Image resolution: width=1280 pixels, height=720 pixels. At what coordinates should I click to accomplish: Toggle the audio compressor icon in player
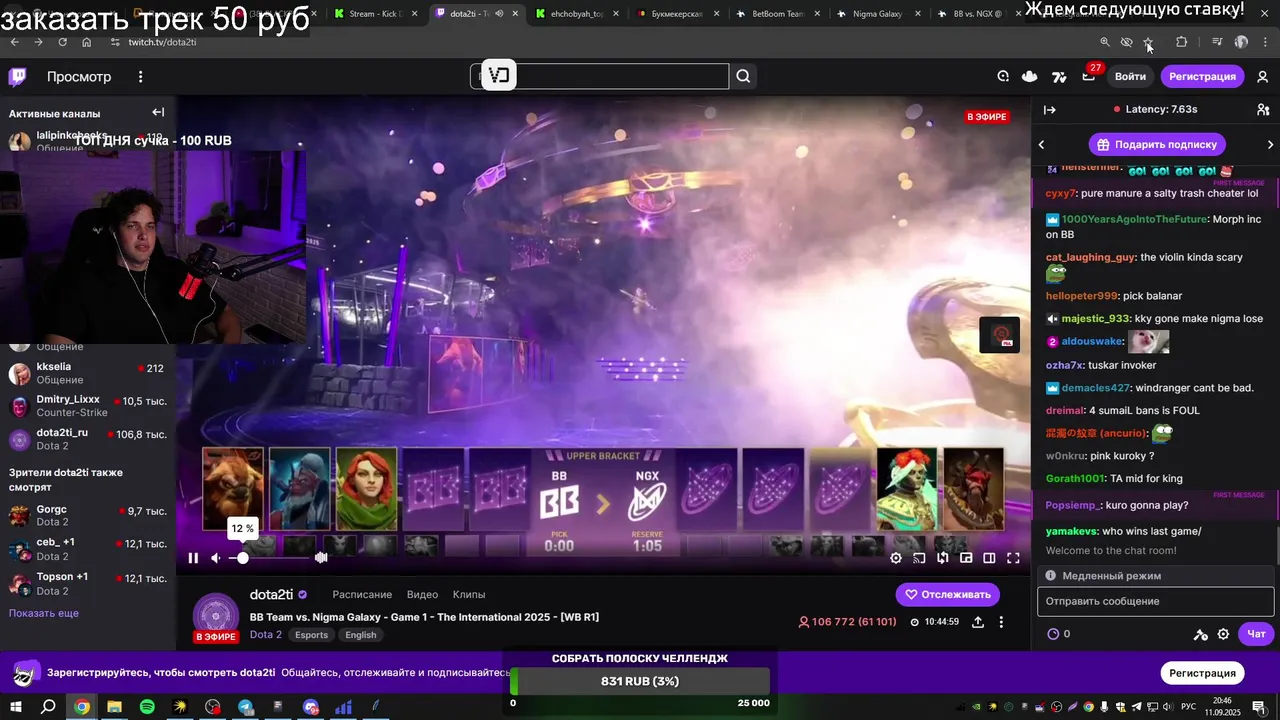coord(321,558)
